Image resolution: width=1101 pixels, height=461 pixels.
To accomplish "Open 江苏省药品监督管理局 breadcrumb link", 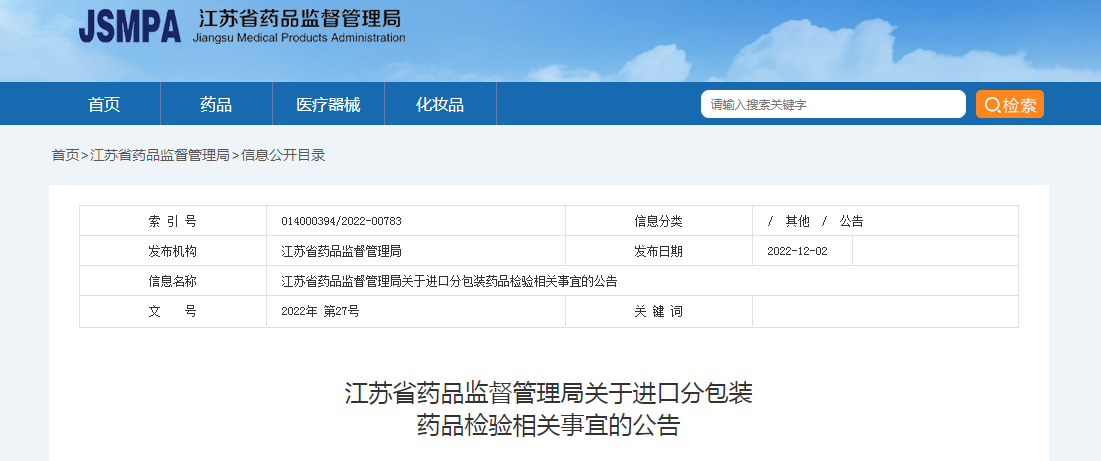I will click(160, 156).
